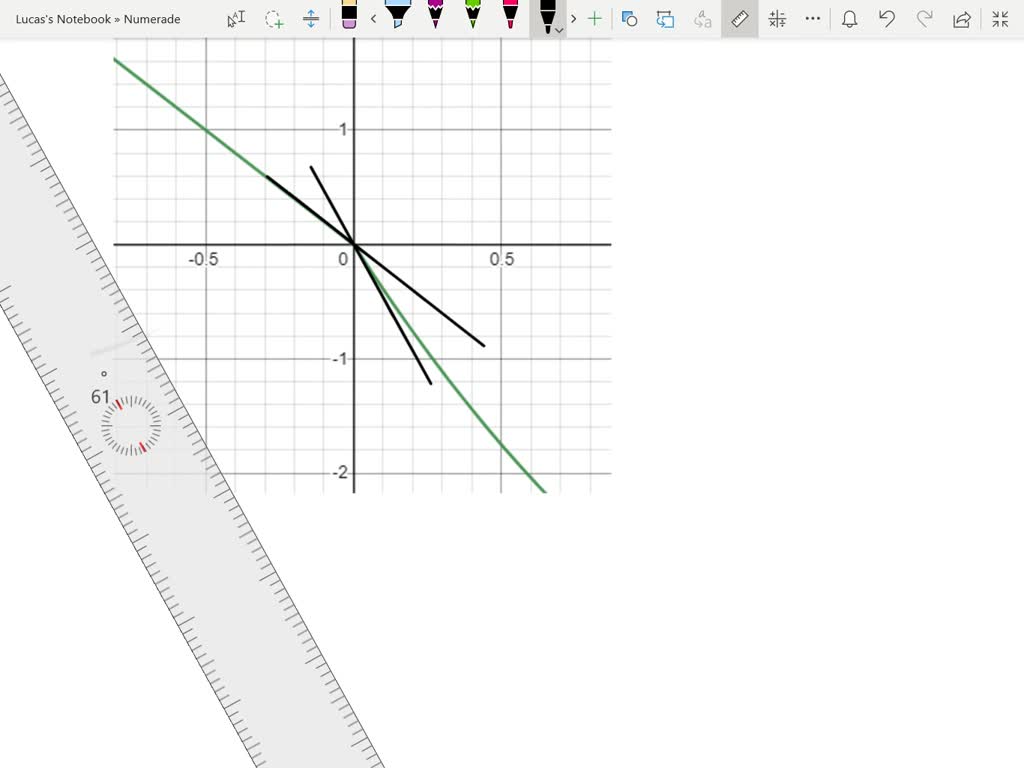Image resolution: width=1024 pixels, height=768 pixels.
Task: Toggle the black pen selection
Action: coord(546,15)
